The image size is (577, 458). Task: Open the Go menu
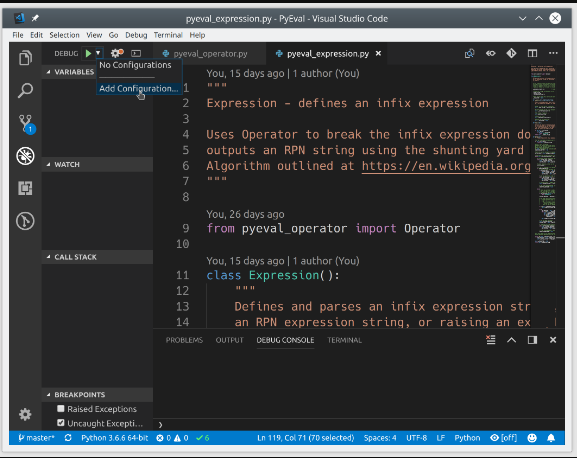(113, 35)
